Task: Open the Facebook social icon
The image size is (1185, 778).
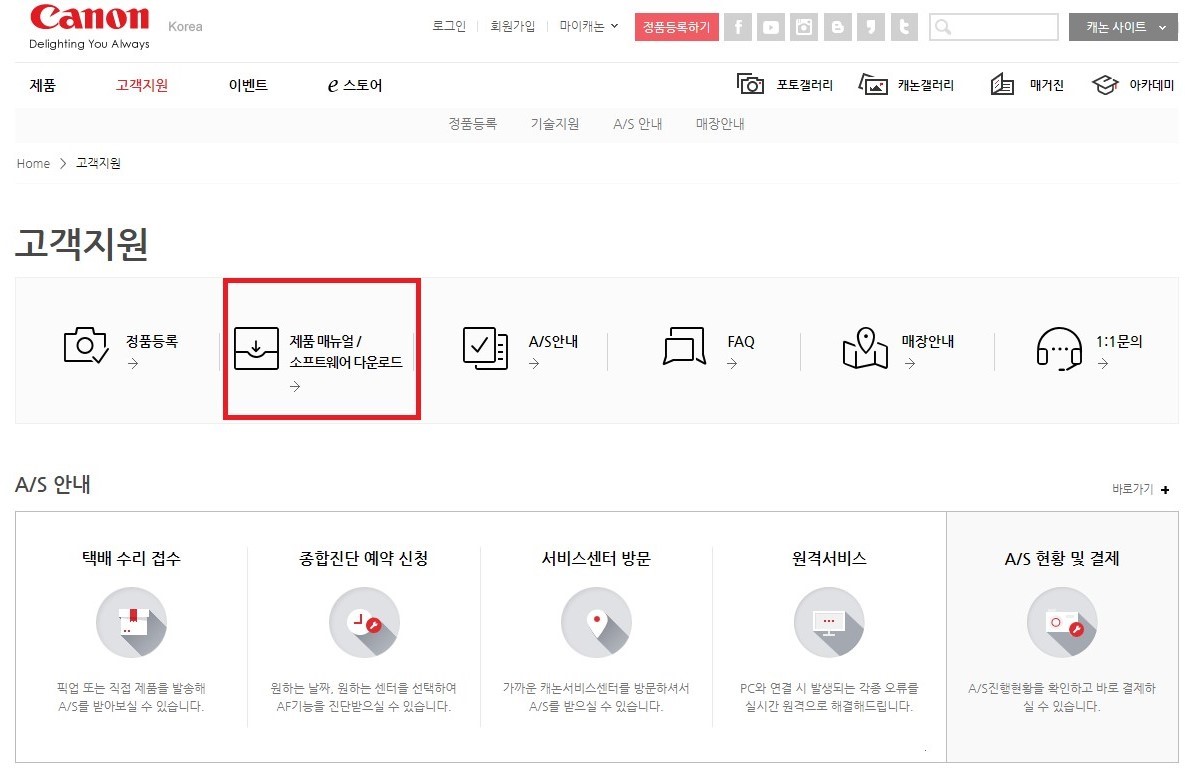Action: click(x=738, y=27)
